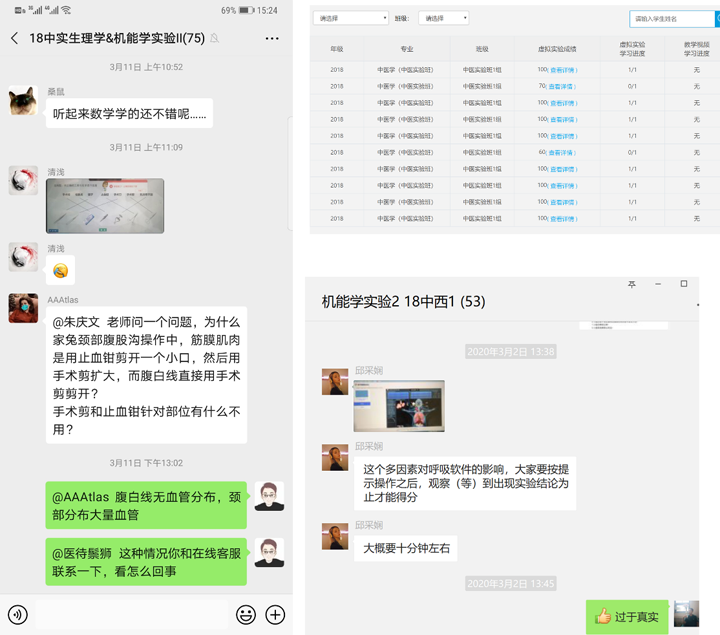Click 桑鼠's cat avatar

(23, 101)
